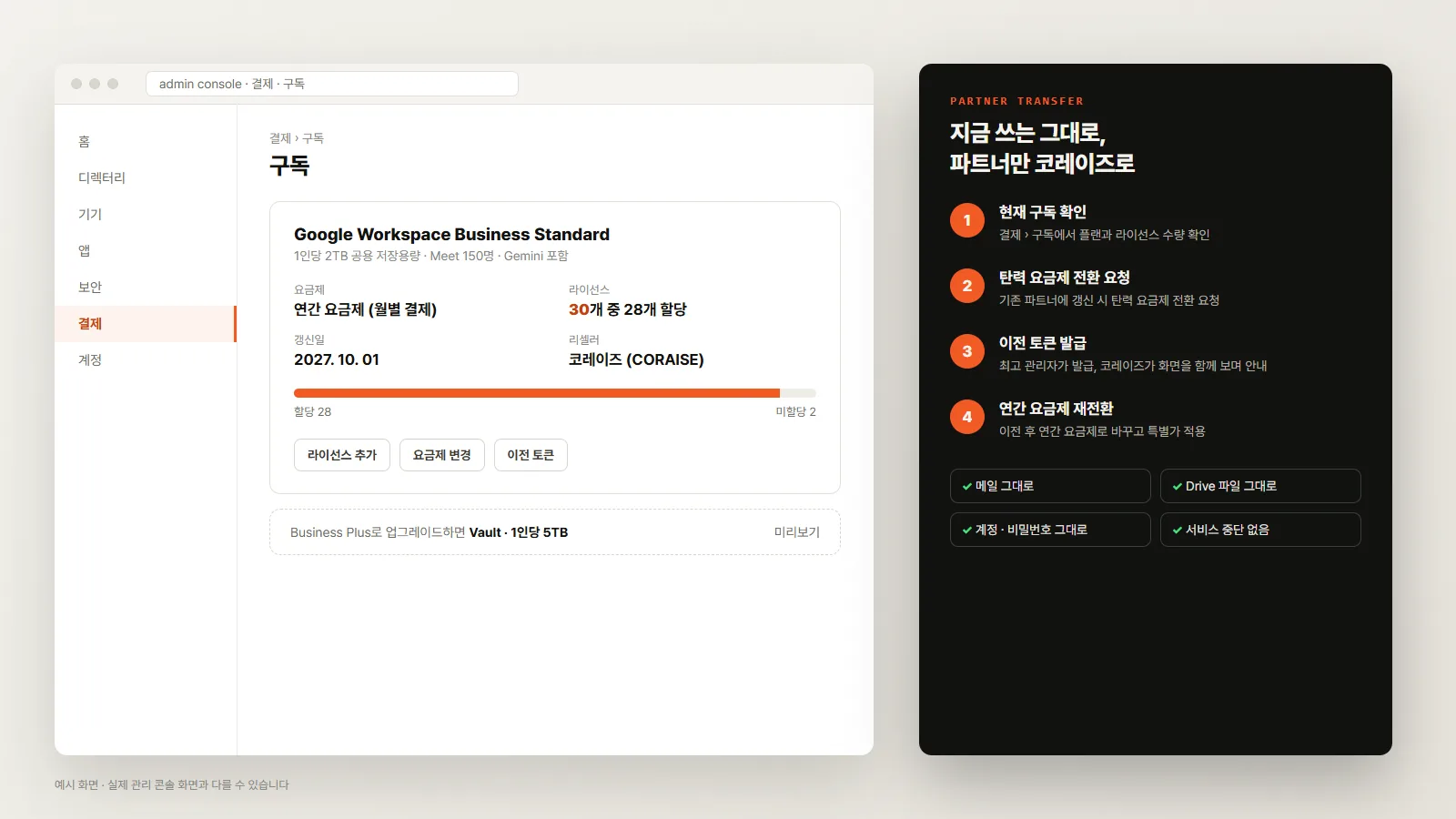Select the Drive 파일 그대로 chip
This screenshot has height=819, width=1456.
[x=1260, y=486]
